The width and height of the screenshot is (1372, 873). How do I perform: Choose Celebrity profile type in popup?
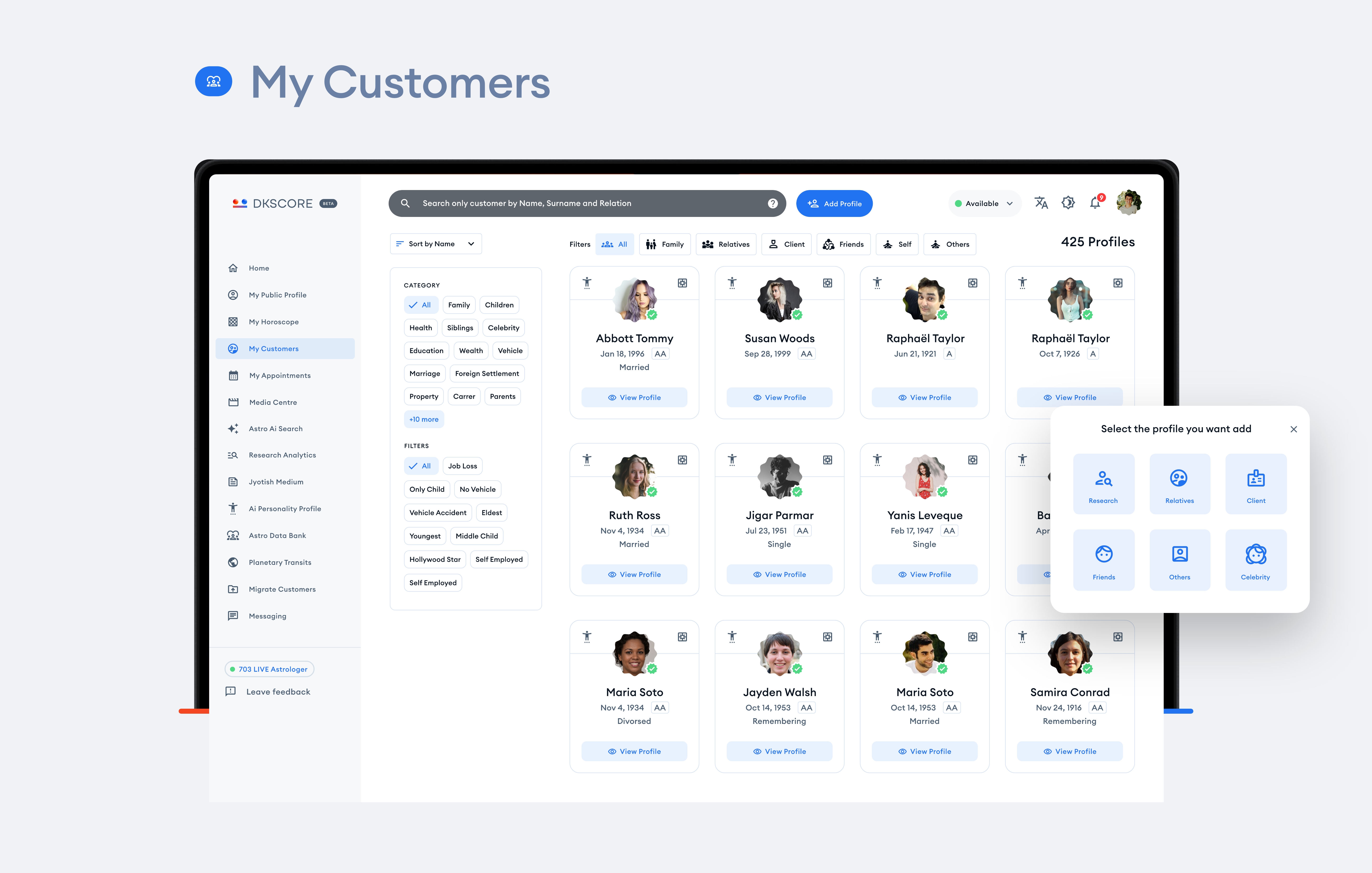1255,560
